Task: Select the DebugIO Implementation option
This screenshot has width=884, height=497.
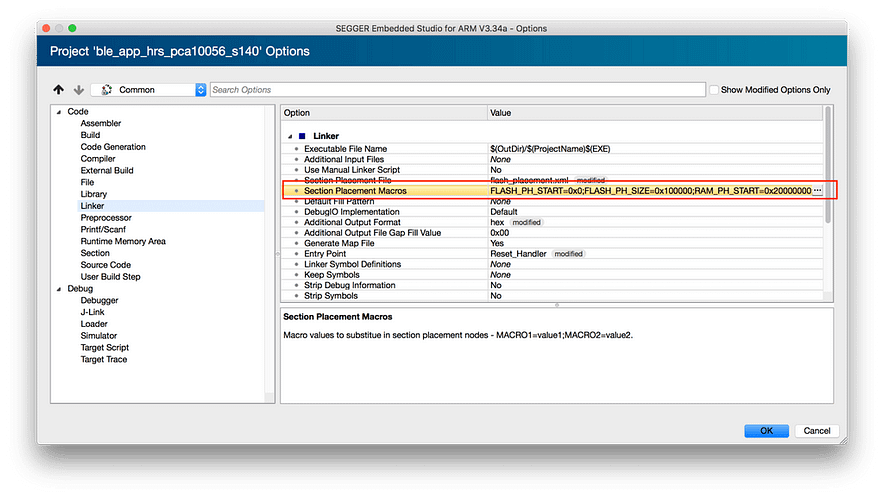Action: [x=351, y=212]
